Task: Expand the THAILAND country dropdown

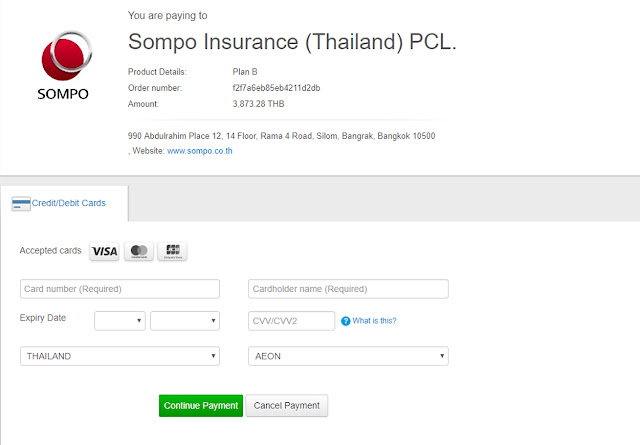Action: tap(120, 356)
